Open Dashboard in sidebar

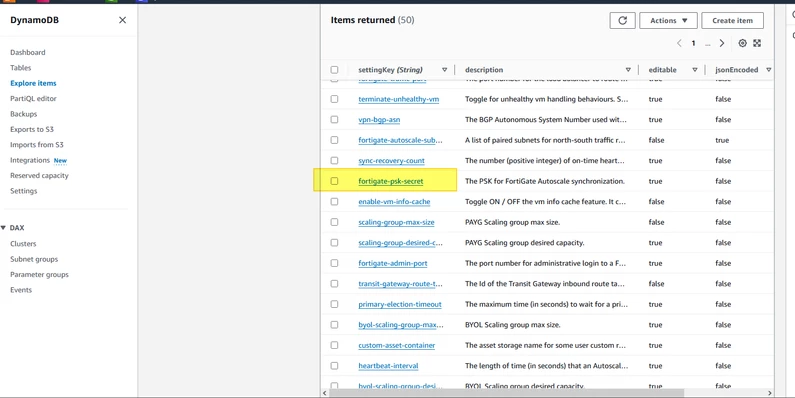coord(27,52)
